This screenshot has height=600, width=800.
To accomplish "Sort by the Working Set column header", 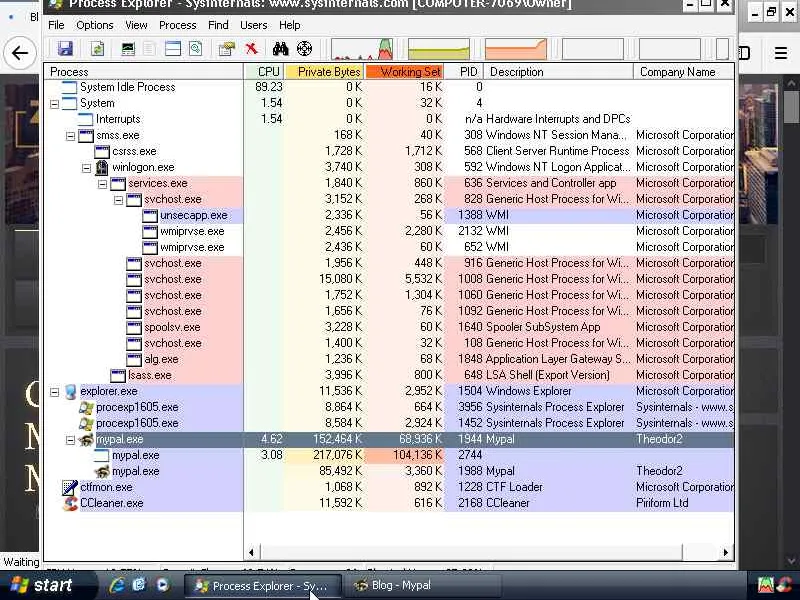I will coord(405,72).
